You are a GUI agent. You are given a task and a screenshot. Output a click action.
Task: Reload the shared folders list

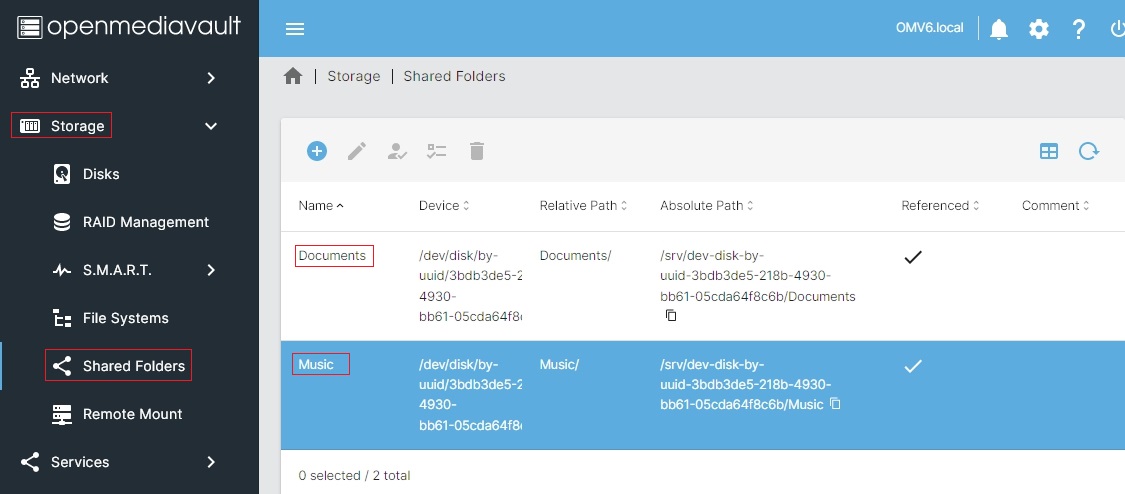pyautogui.click(x=1089, y=151)
